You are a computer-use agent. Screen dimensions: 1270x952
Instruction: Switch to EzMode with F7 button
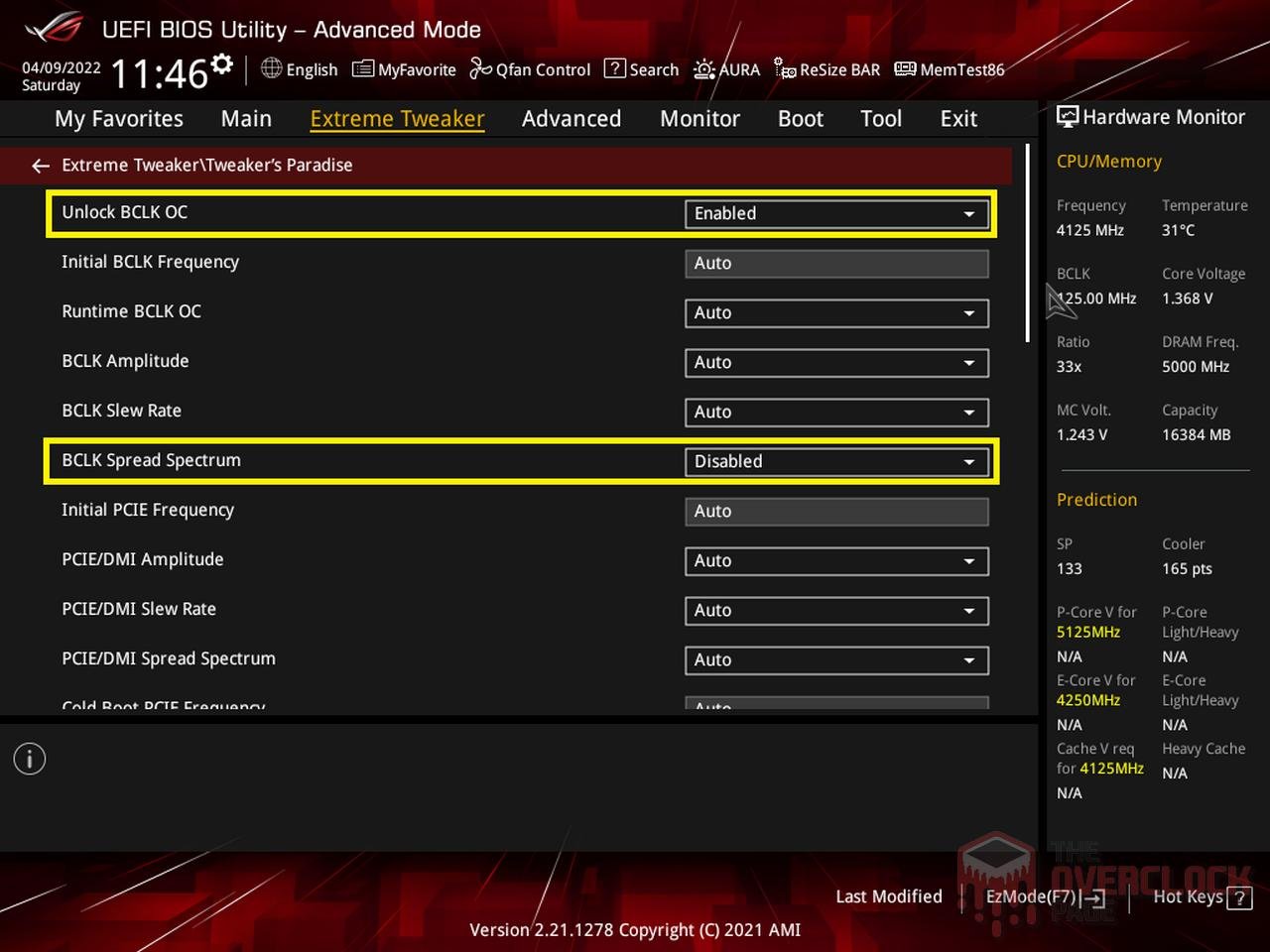coord(1045,896)
